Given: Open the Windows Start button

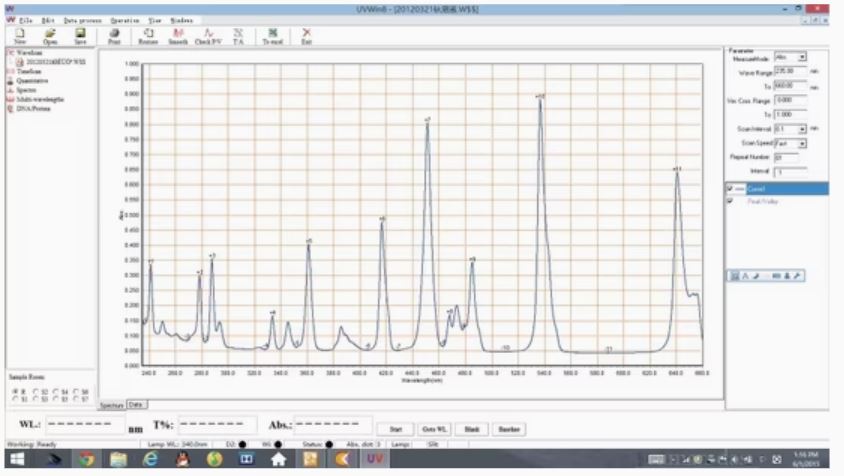Looking at the screenshot, I should 17,459.
